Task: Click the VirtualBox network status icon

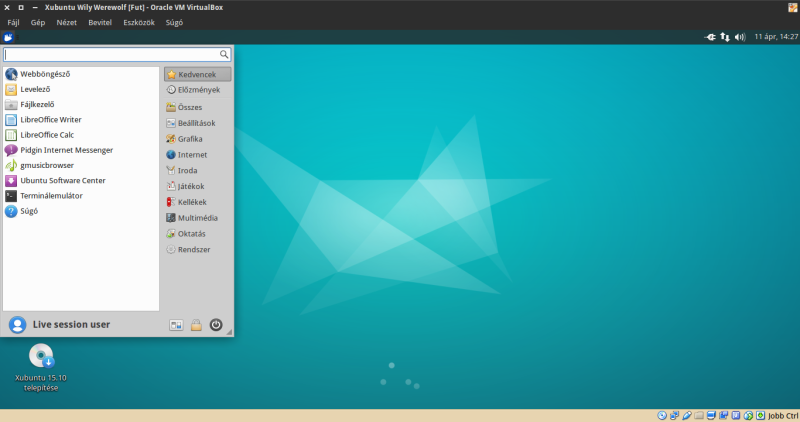Action: [x=674, y=415]
